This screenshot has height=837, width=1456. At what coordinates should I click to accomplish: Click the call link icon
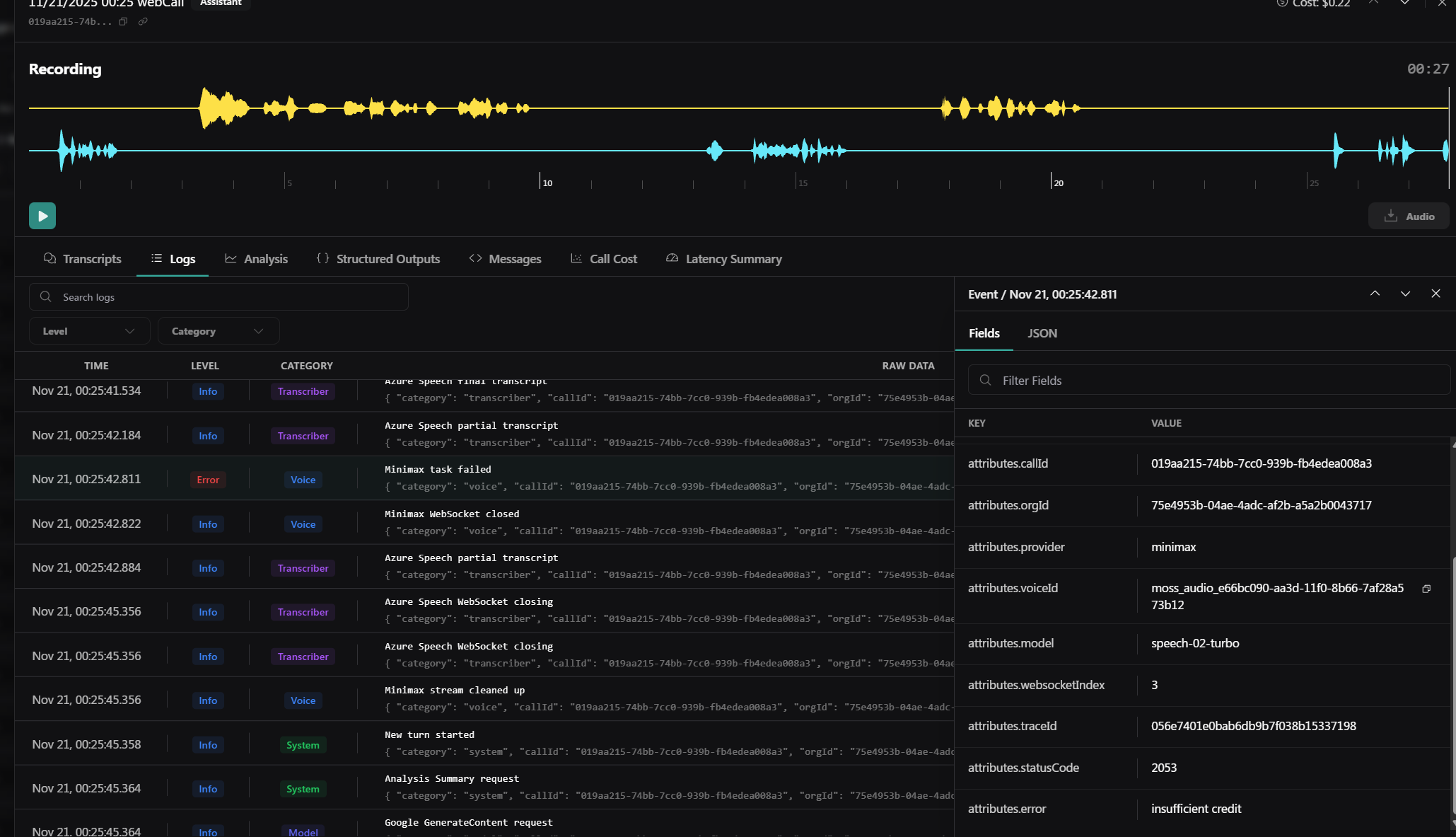(143, 21)
